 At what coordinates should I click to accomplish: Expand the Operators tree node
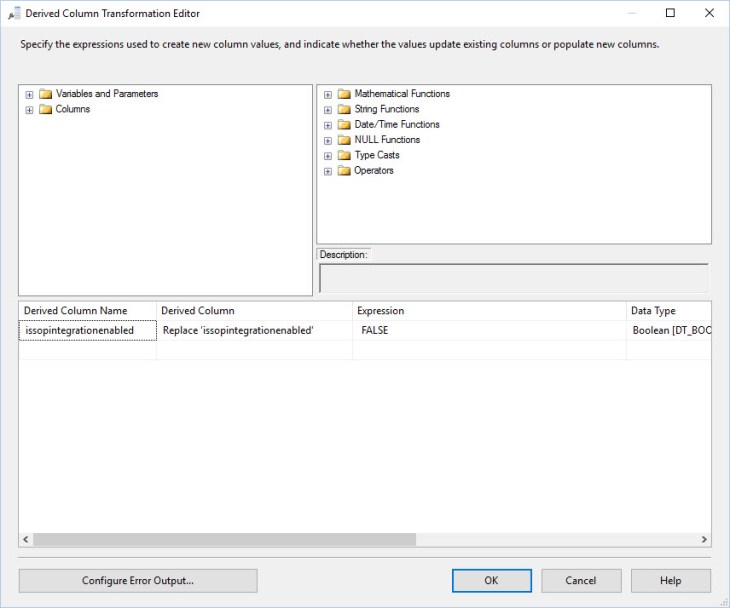tap(328, 171)
